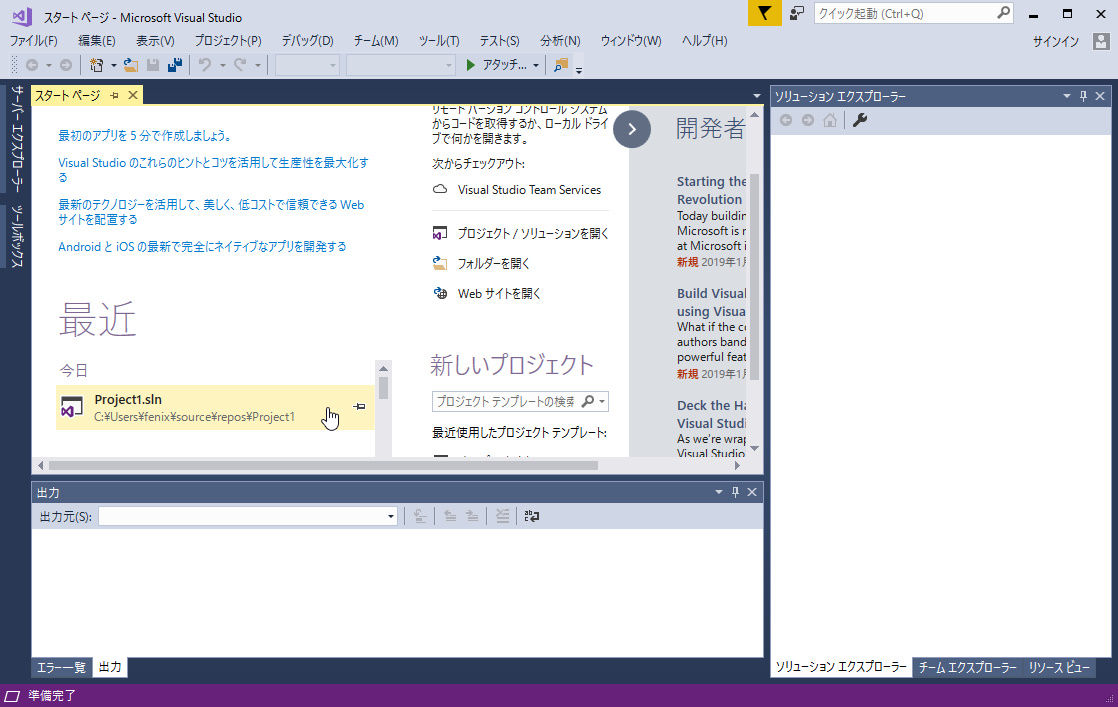
Task: Switch to the チーム エクスプローラー tab
Action: click(967, 668)
